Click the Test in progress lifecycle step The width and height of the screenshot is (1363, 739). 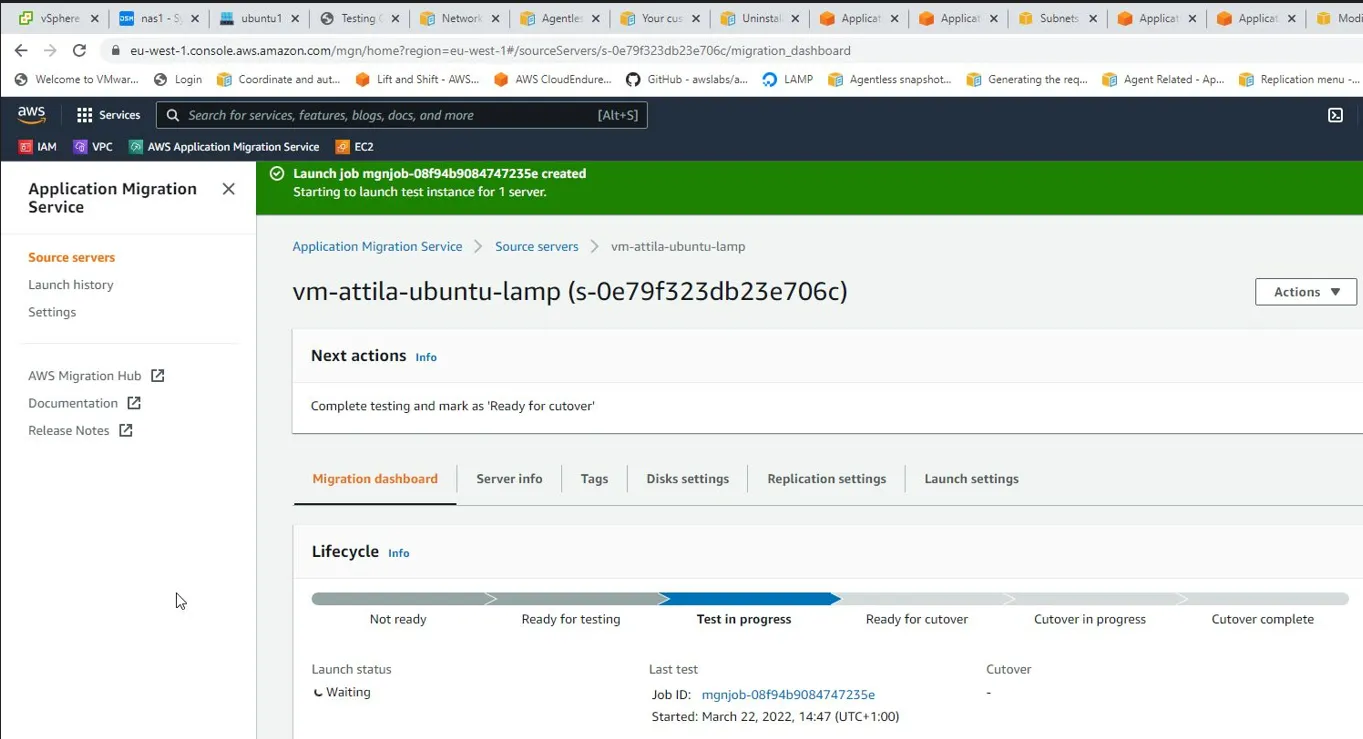point(744,619)
